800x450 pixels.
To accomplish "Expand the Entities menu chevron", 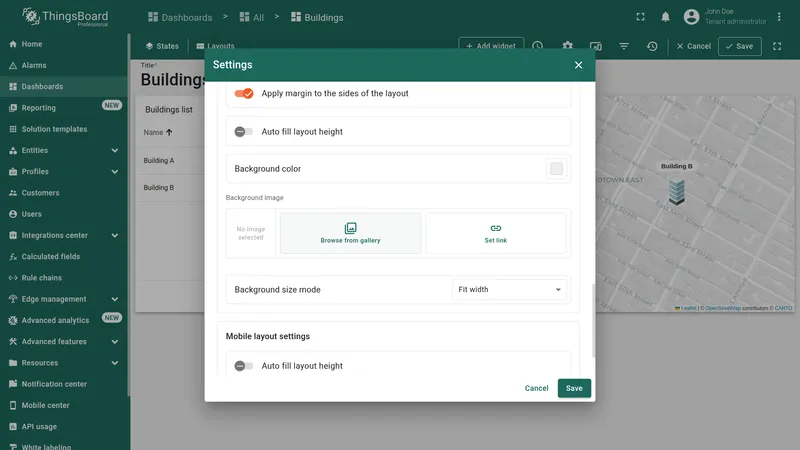I will coord(115,151).
